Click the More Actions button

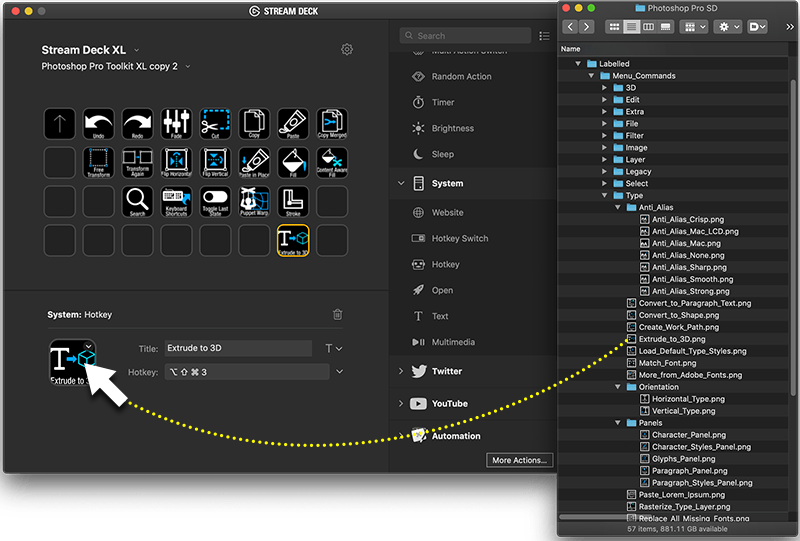coord(519,460)
